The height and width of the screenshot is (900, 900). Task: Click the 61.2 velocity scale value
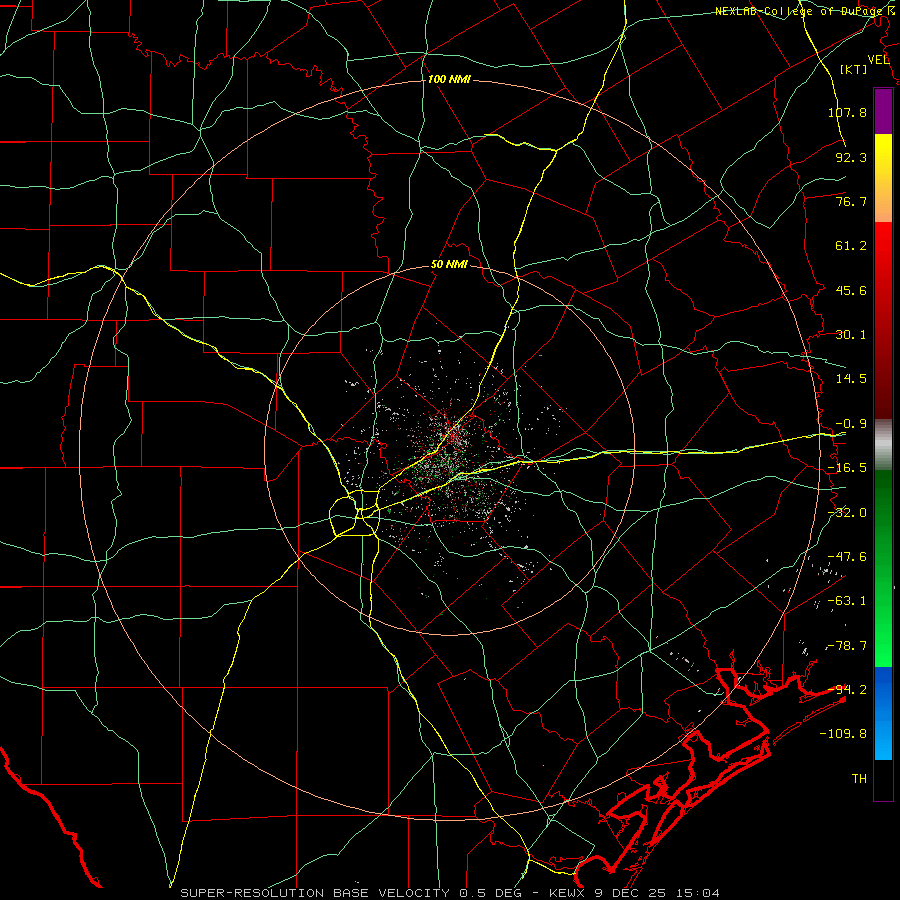(x=851, y=246)
